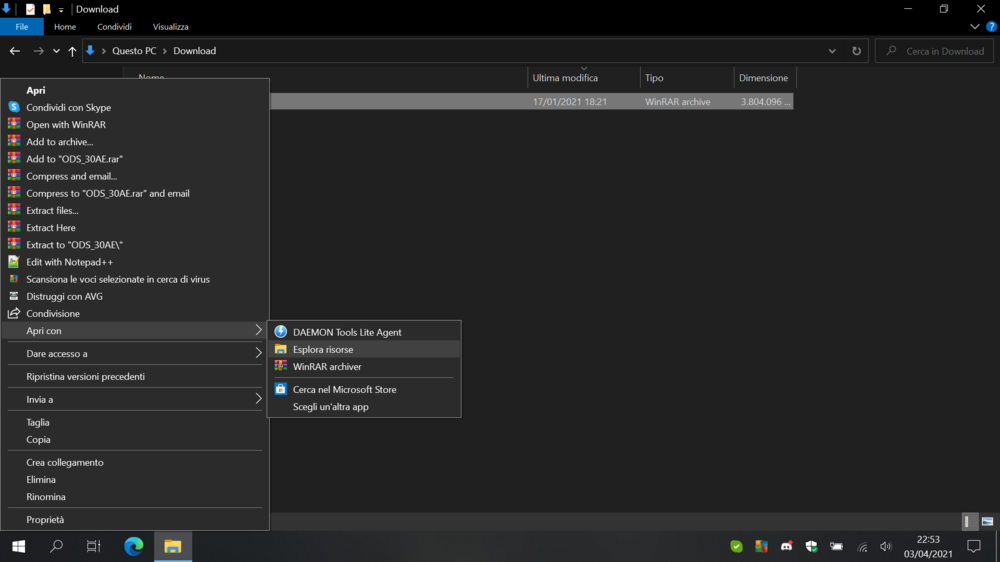
Task: Expand the Apri con submenu arrow
Action: coord(258,330)
